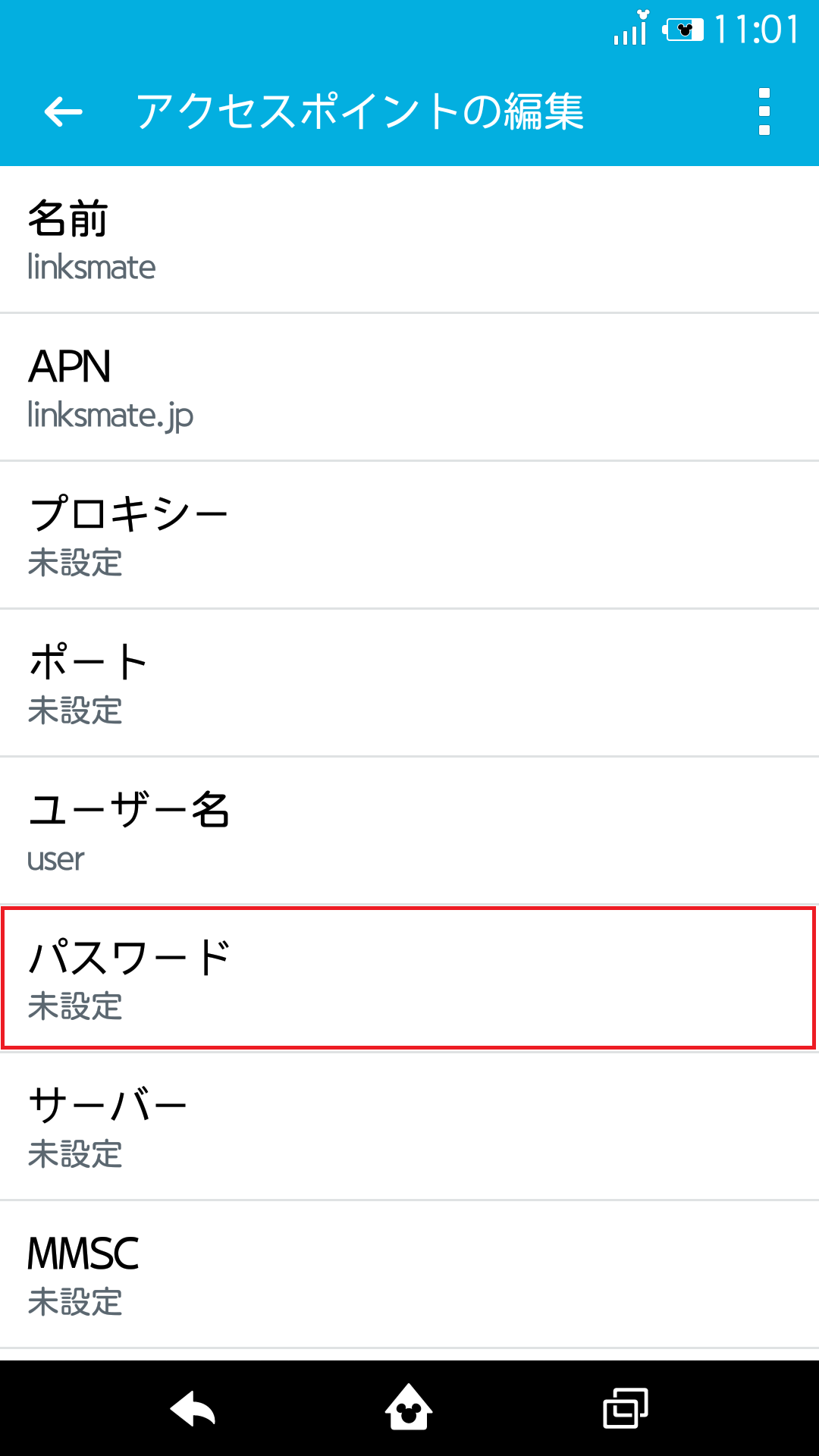Set the プロキシー value
Image resolution: width=819 pixels, height=1456 pixels.
[x=409, y=535]
